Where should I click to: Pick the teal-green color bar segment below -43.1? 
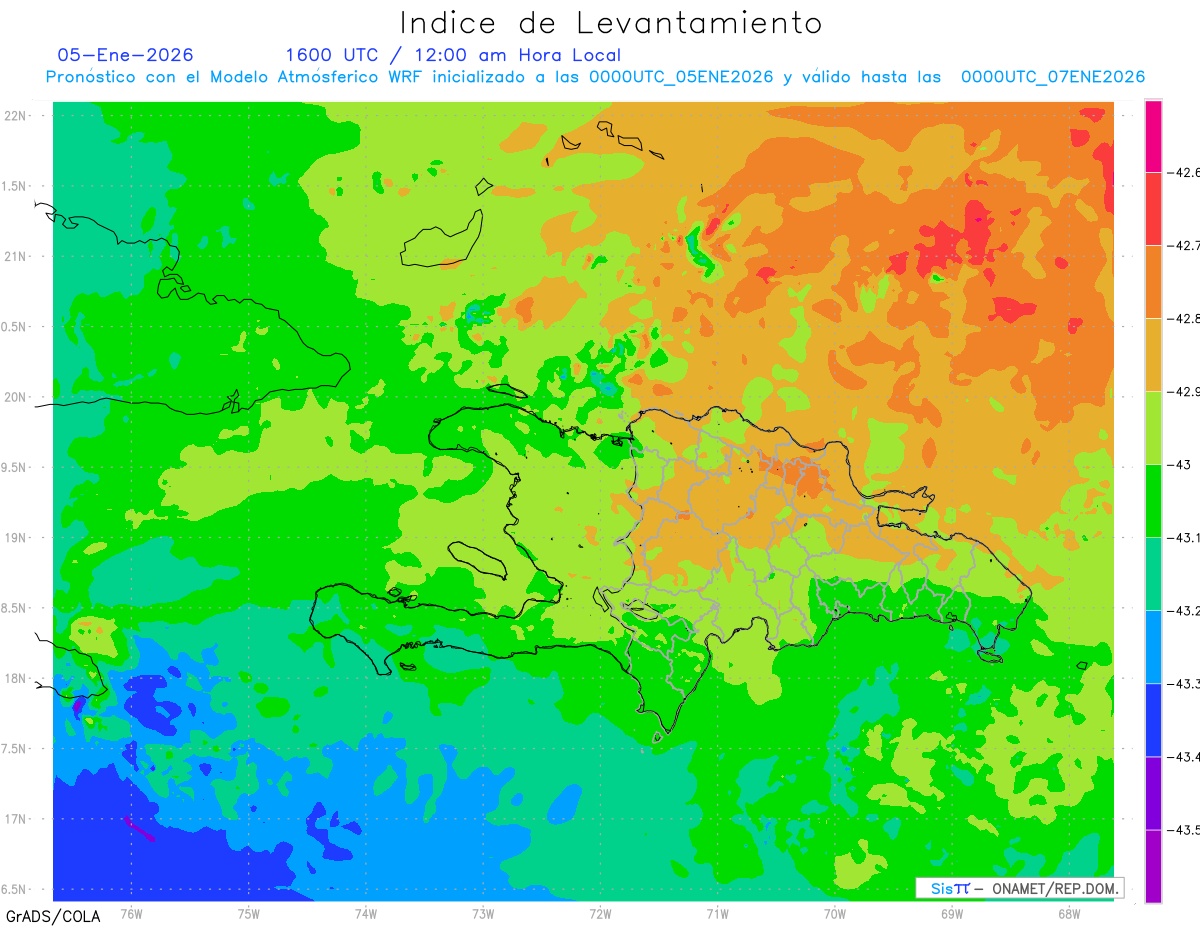1153,574
